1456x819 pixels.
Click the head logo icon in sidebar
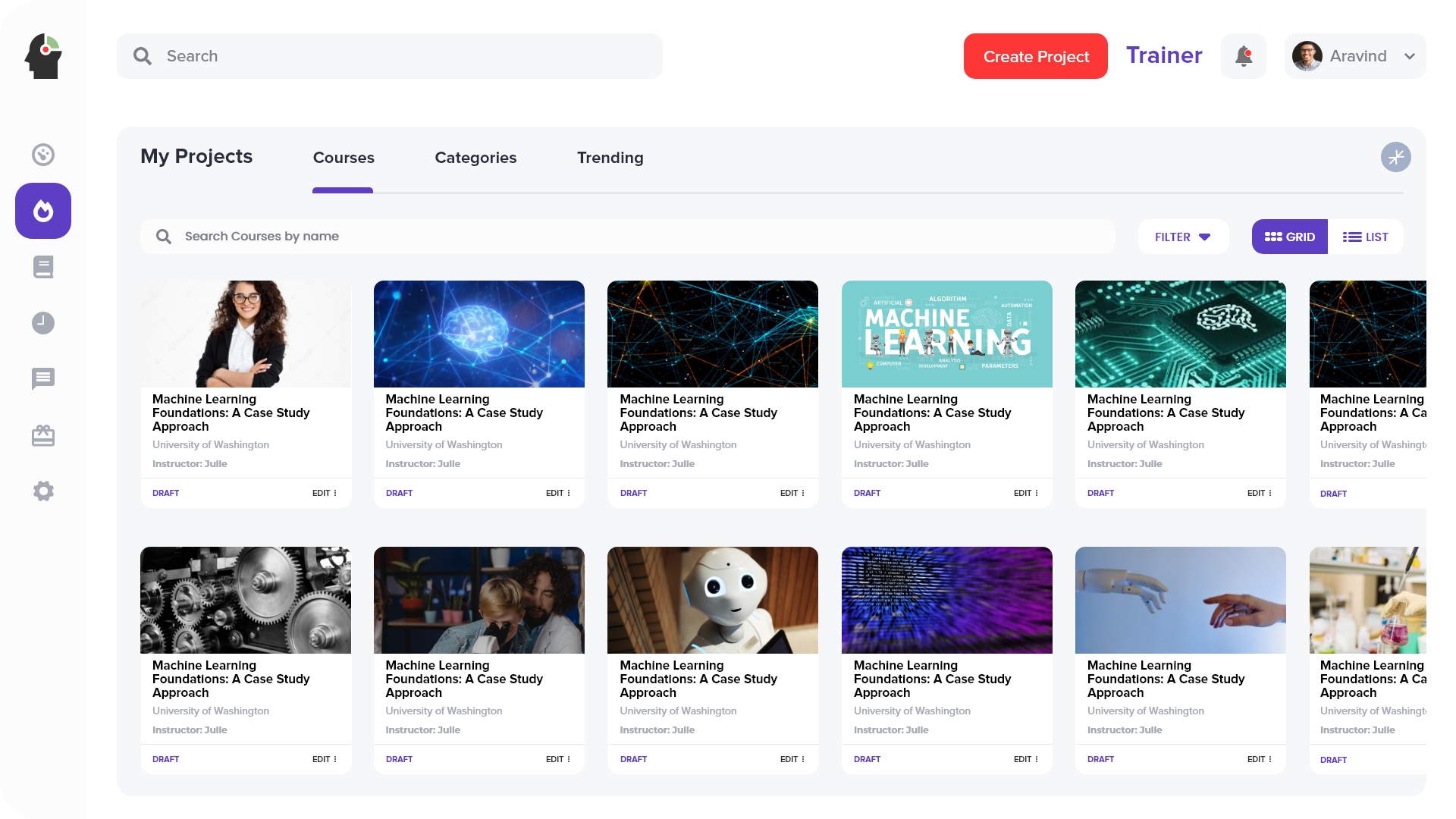[x=43, y=56]
